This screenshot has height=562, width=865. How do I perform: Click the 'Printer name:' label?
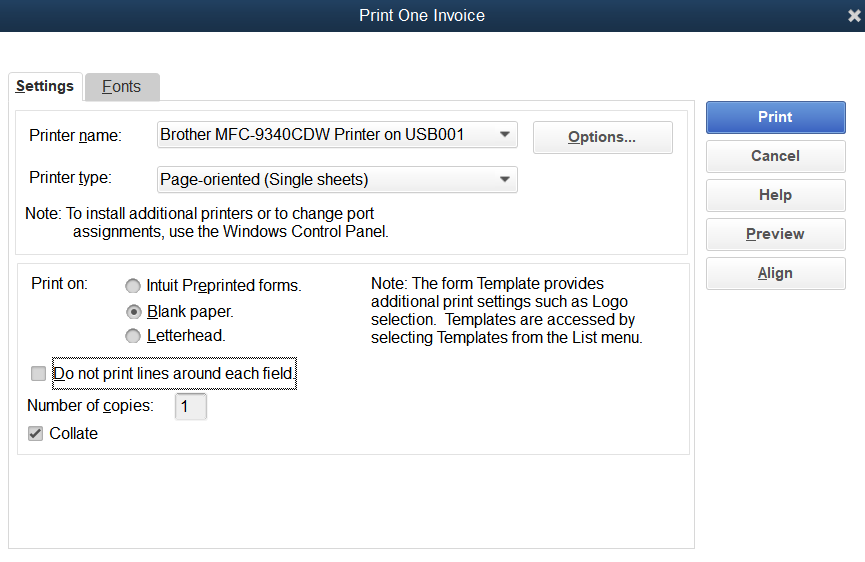click(75, 135)
